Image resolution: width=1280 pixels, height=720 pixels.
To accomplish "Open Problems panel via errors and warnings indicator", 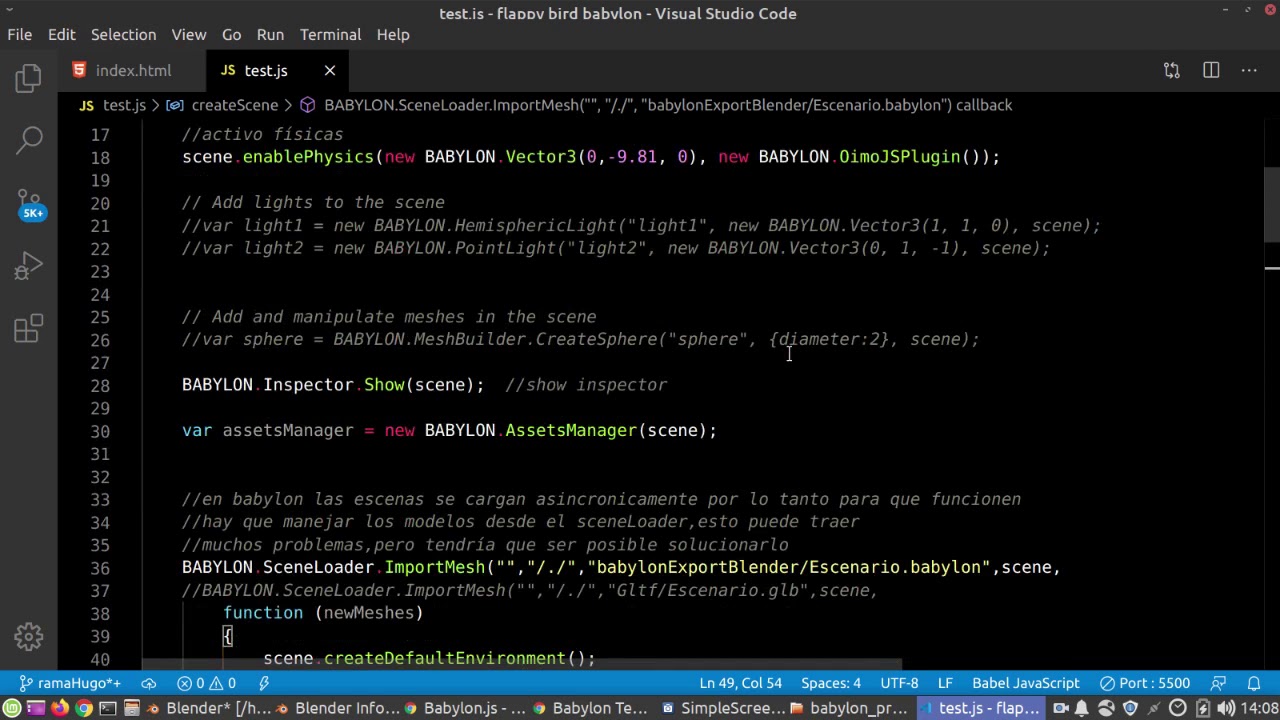I will click(x=207, y=683).
